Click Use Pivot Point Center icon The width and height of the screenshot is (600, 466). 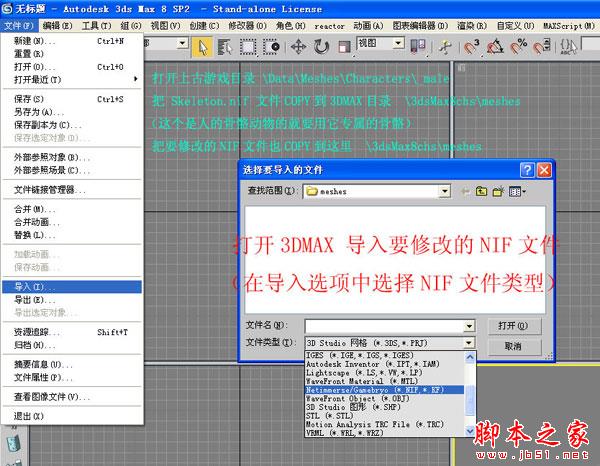(418, 47)
